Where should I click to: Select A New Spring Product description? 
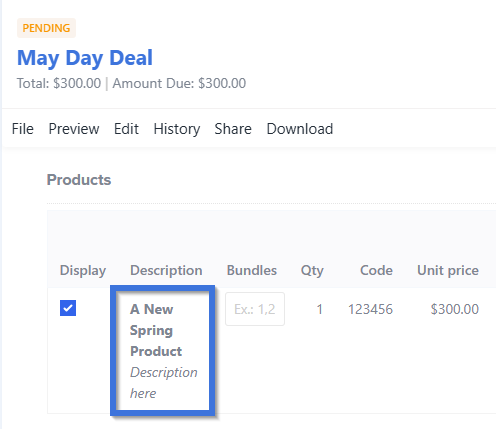pyautogui.click(x=156, y=330)
